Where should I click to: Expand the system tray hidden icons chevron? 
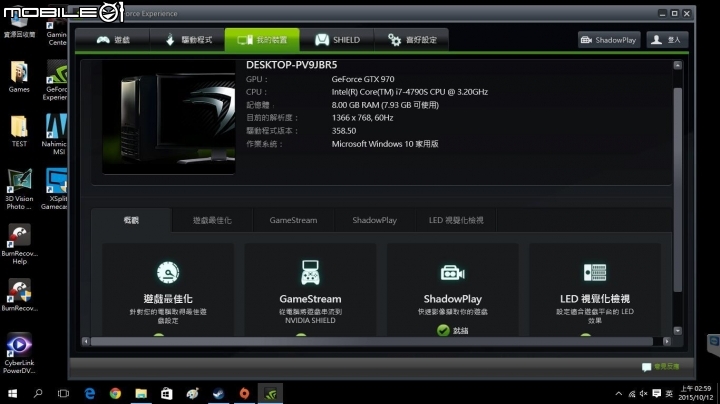[x=619, y=393]
